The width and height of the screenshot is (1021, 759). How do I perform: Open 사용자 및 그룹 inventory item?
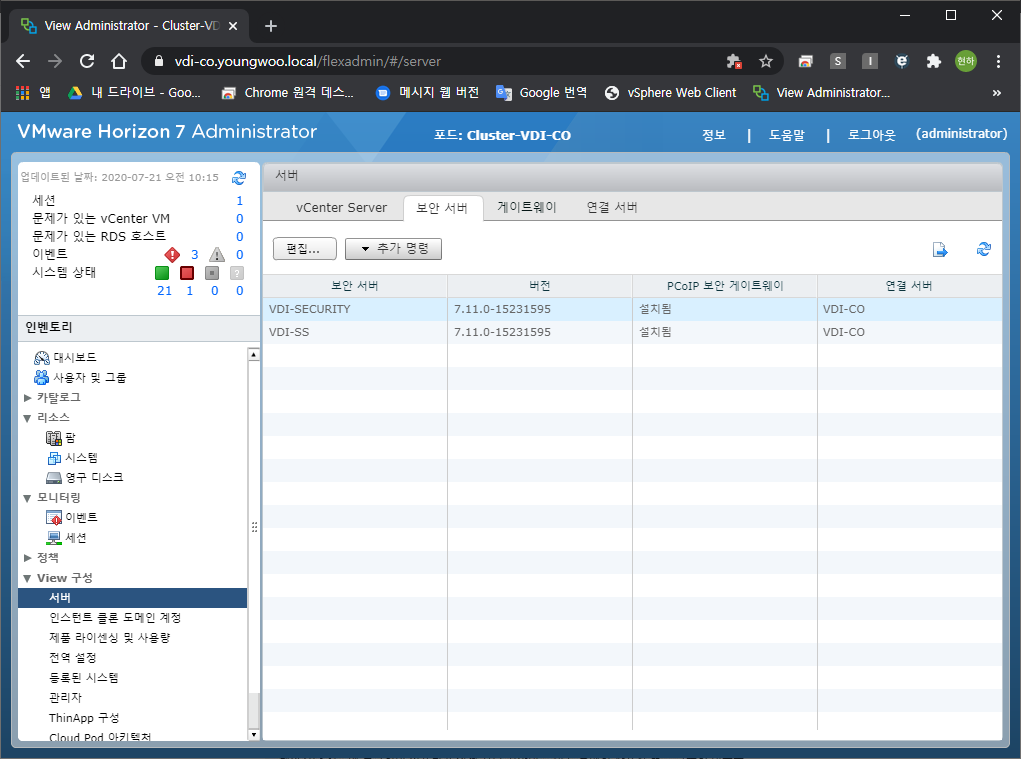[x=79, y=378]
